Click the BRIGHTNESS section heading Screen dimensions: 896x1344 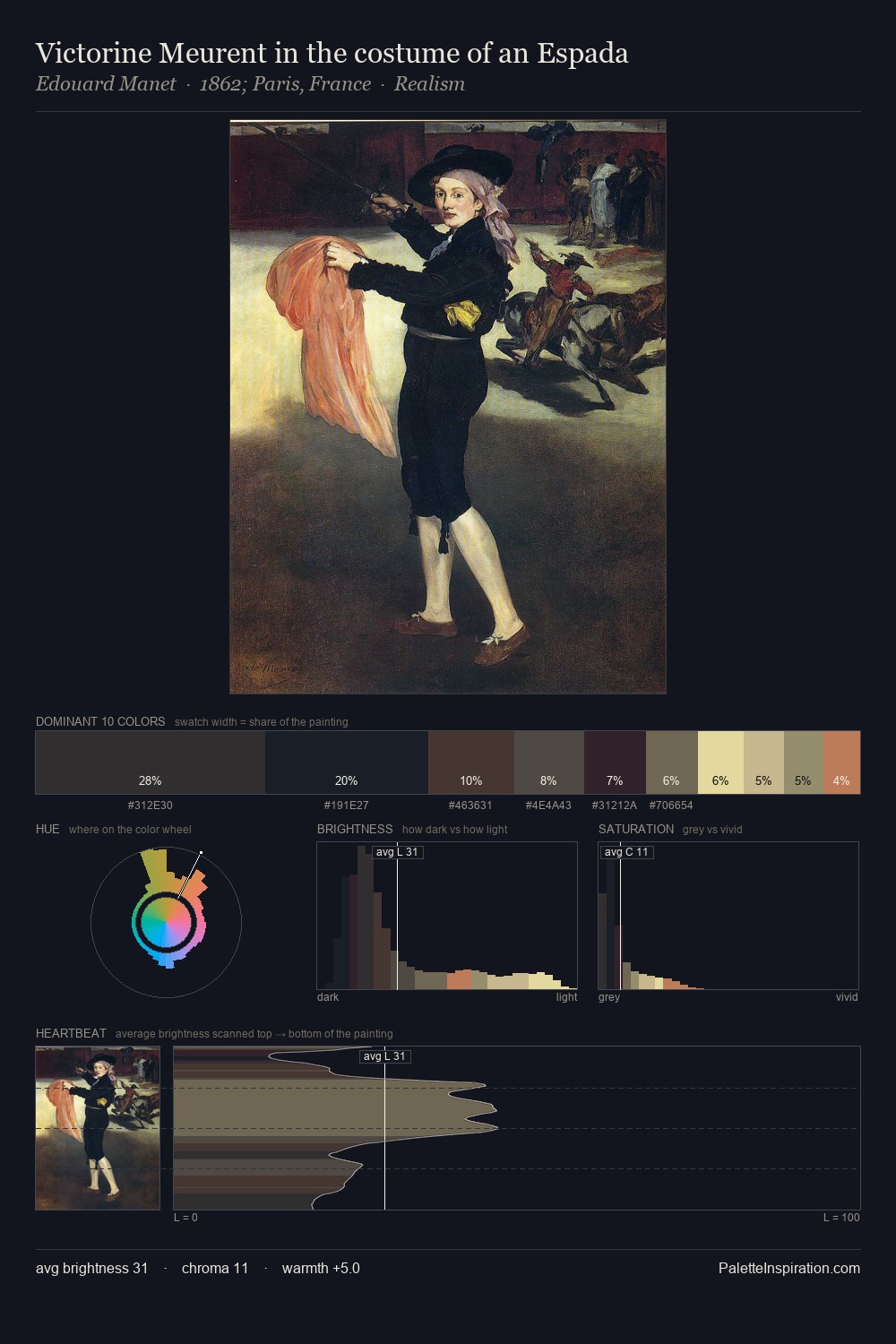355,830
